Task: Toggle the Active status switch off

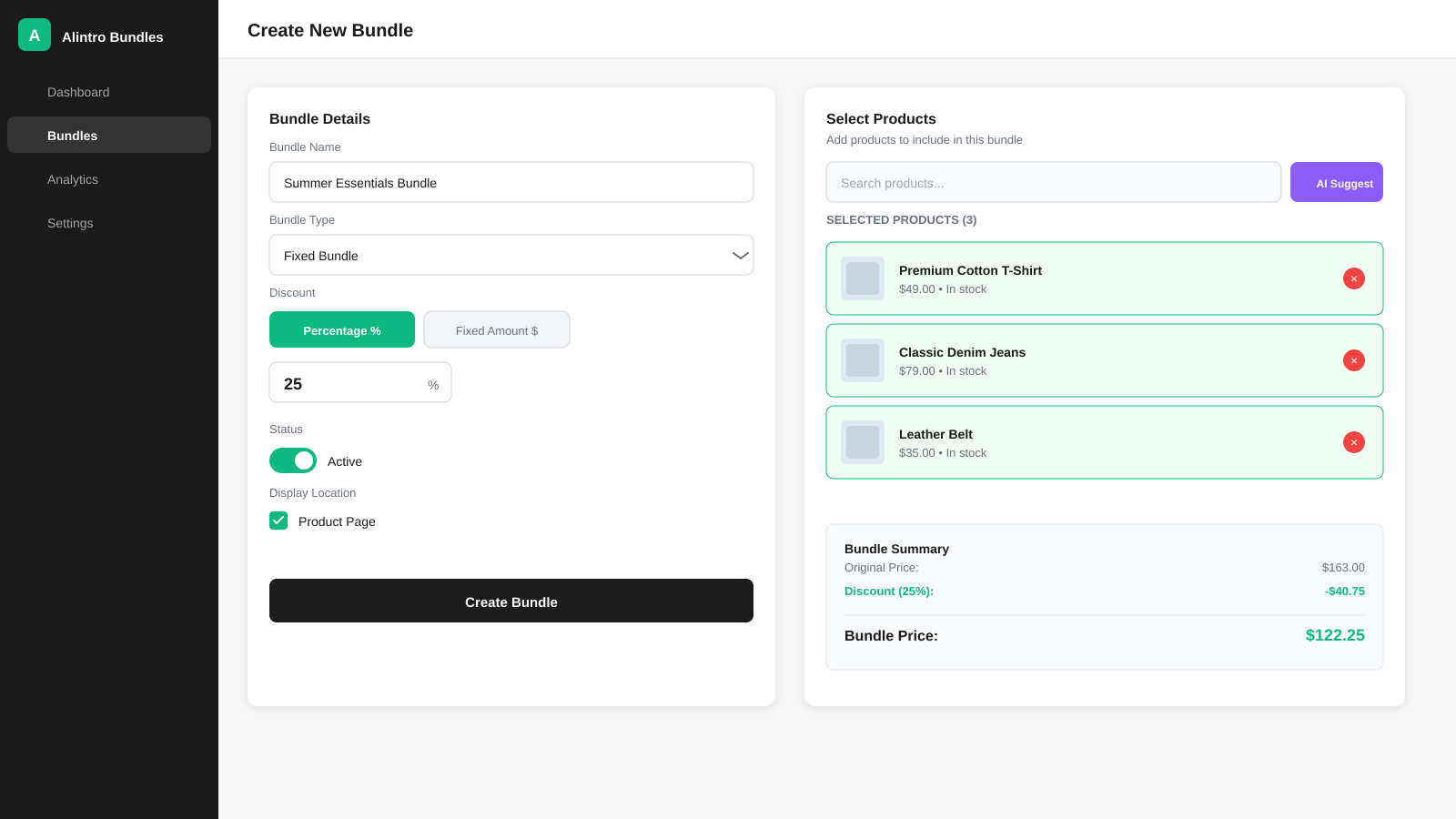Action: (x=292, y=460)
